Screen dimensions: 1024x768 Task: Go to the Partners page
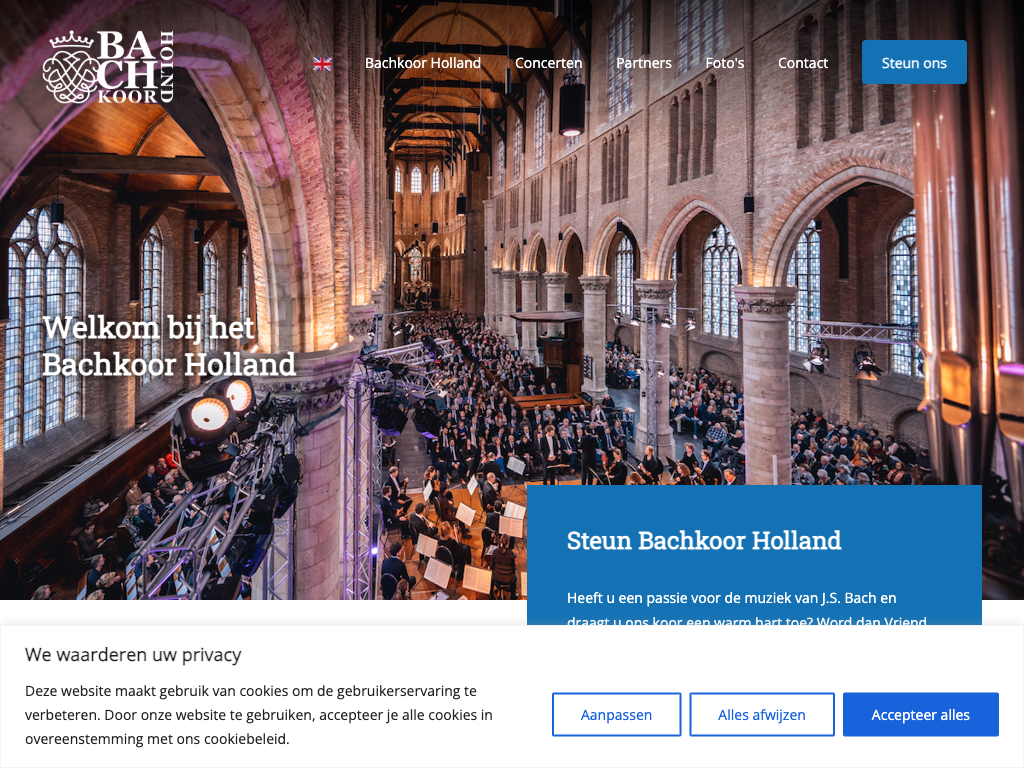click(644, 63)
